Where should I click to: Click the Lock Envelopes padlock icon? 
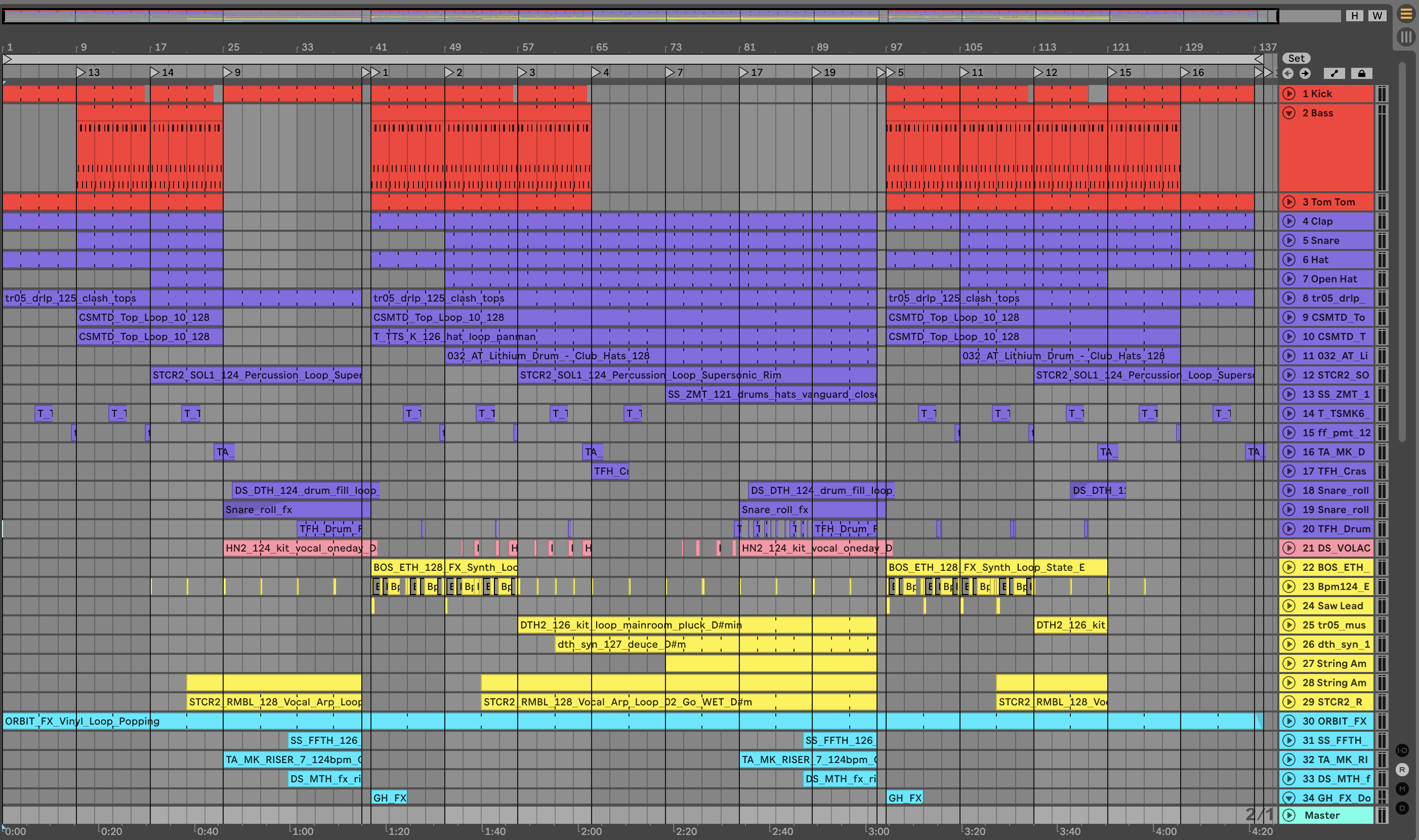coord(1361,73)
